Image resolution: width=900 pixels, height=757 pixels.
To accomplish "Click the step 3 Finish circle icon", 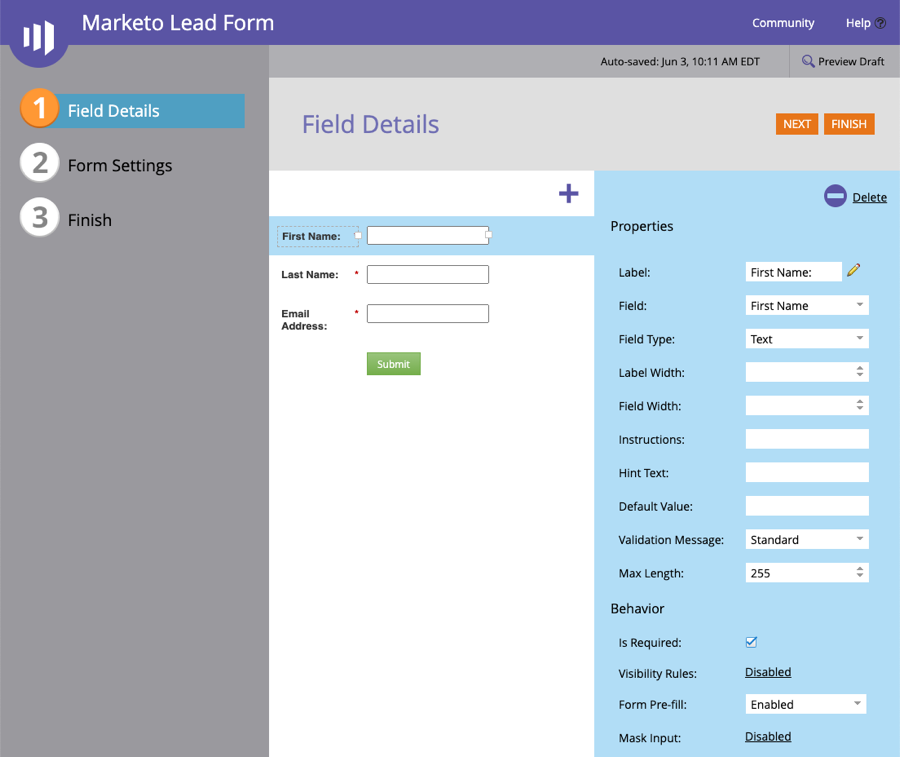I will tap(39, 219).
